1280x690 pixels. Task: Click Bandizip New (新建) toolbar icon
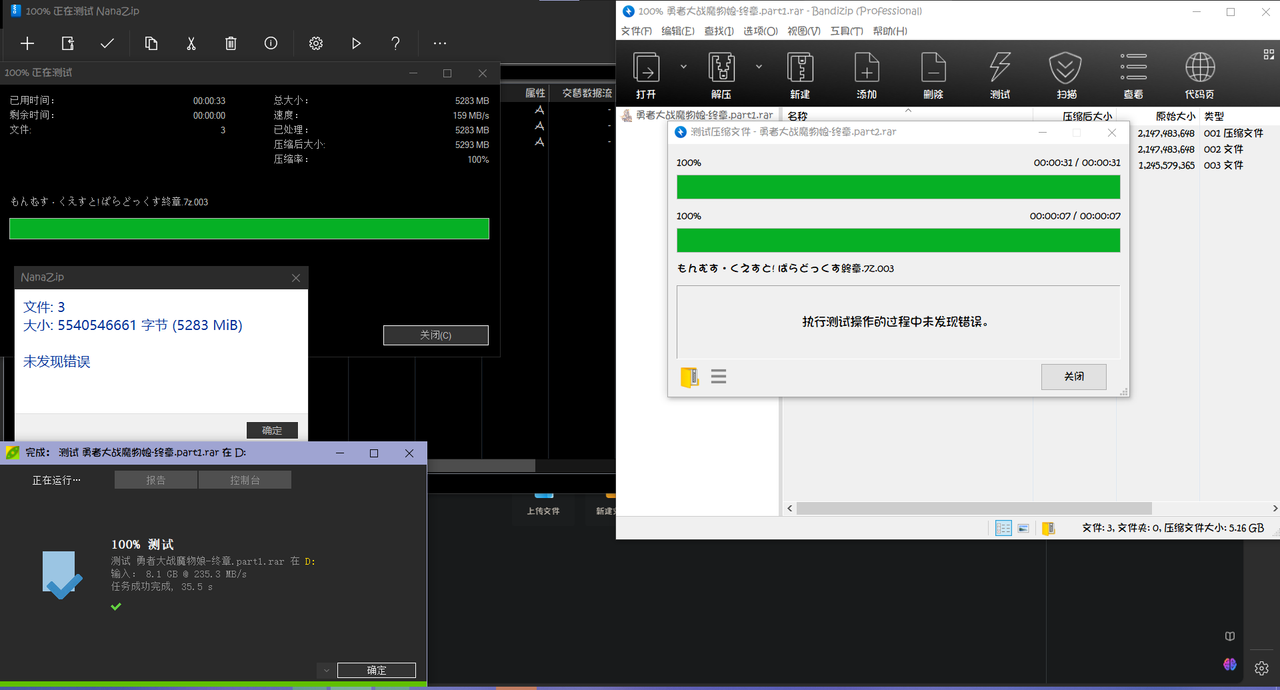(800, 75)
